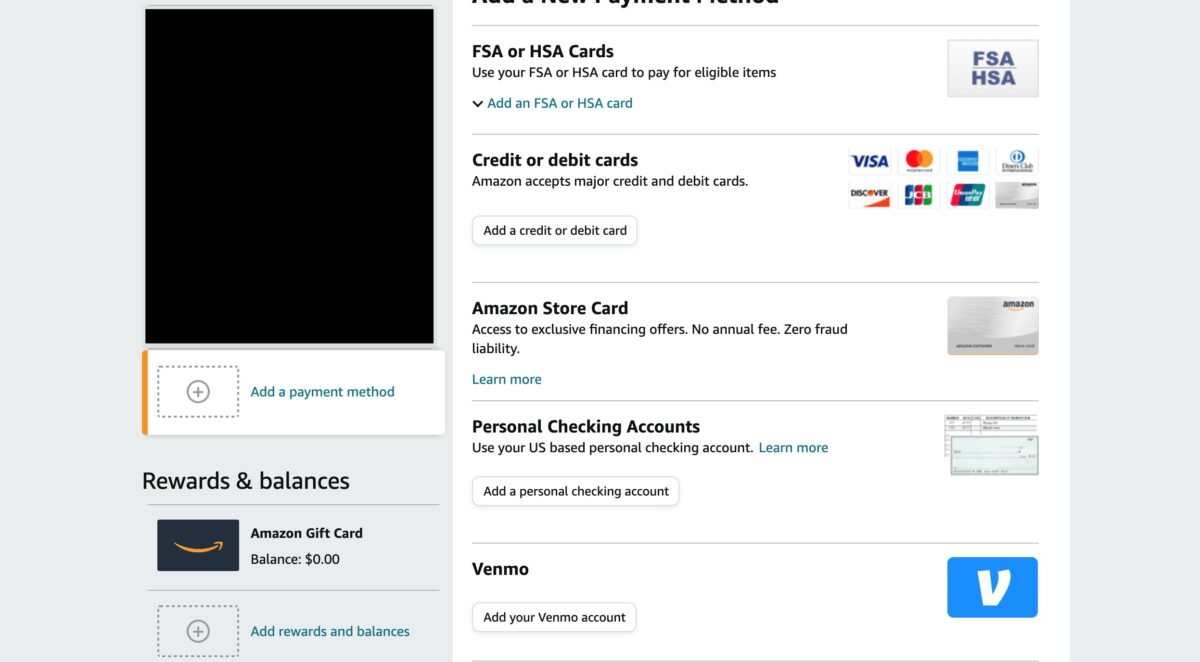Click Add a personal checking account button
The height and width of the screenshot is (662, 1200).
coord(576,491)
